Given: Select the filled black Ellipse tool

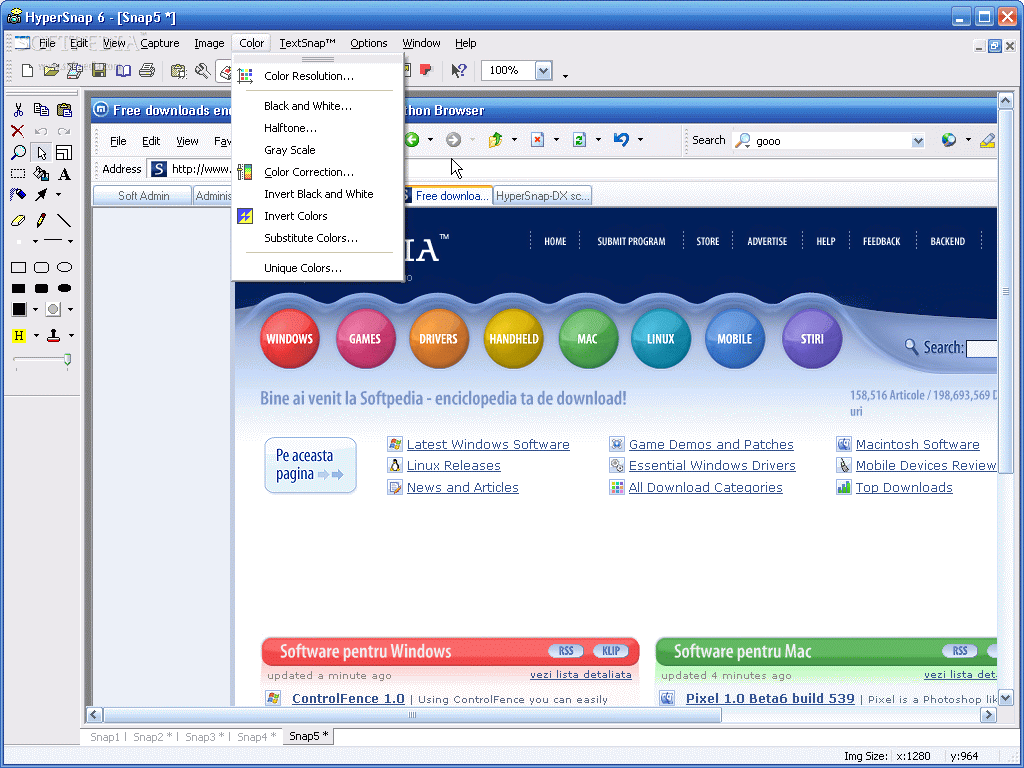Looking at the screenshot, I should click(x=64, y=288).
